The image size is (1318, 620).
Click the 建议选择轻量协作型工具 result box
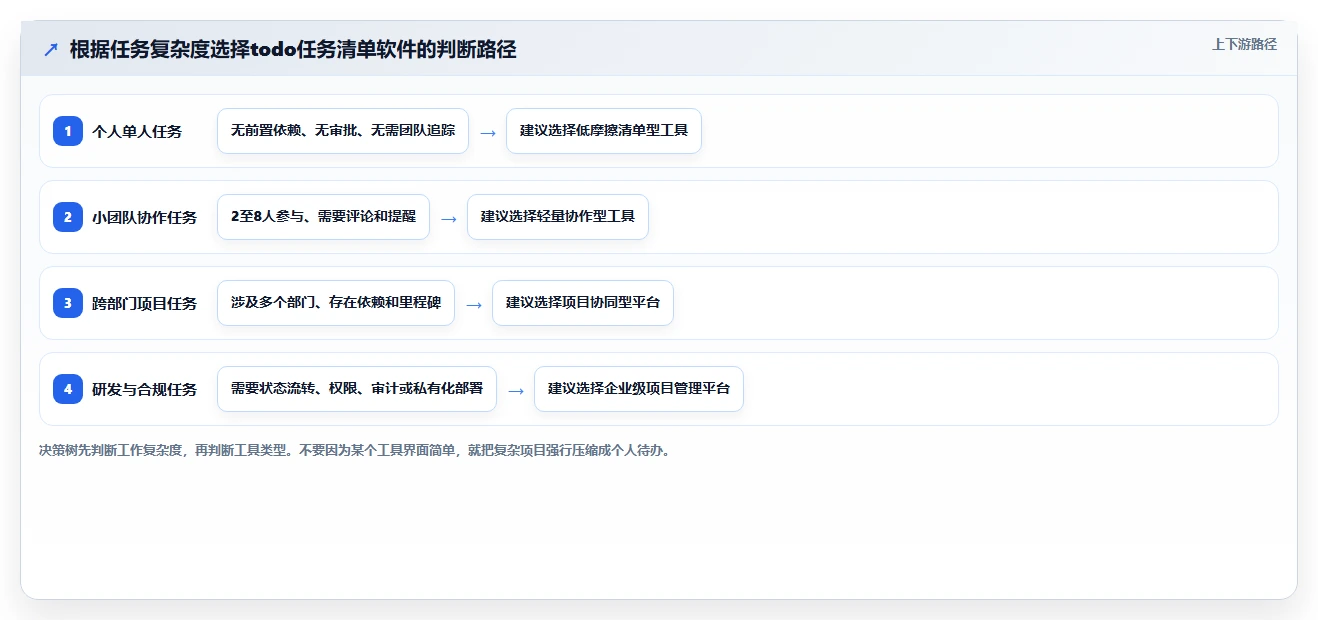pos(558,217)
